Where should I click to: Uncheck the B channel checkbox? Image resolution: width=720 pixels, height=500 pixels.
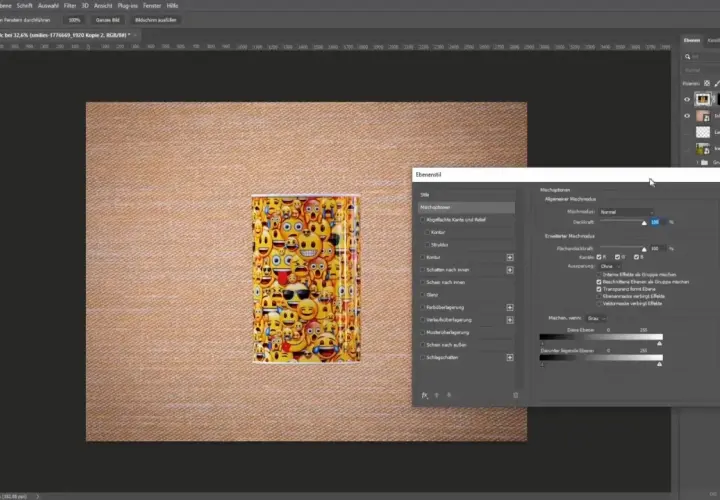click(636, 257)
